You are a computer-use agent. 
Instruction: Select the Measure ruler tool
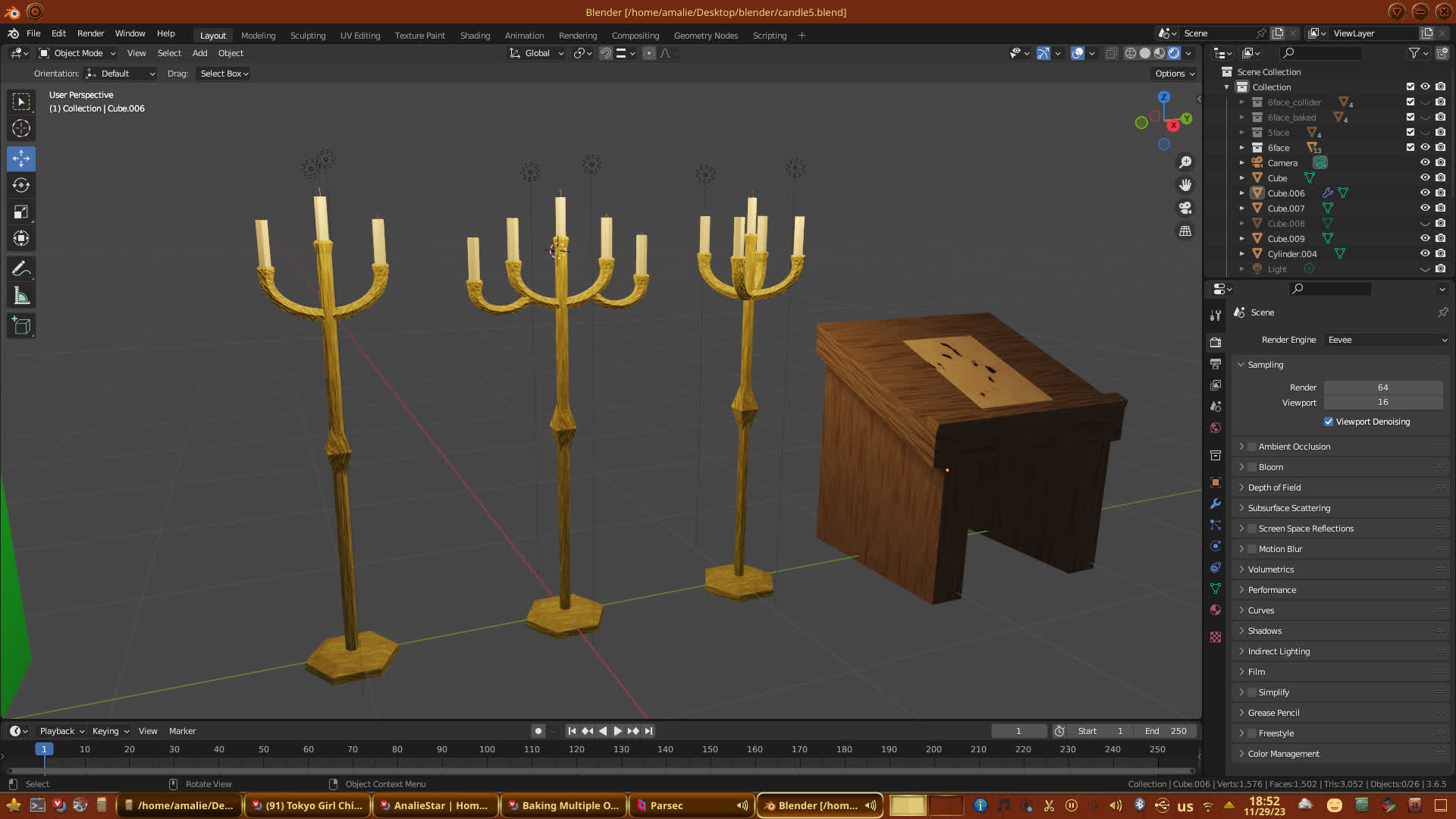[21, 297]
